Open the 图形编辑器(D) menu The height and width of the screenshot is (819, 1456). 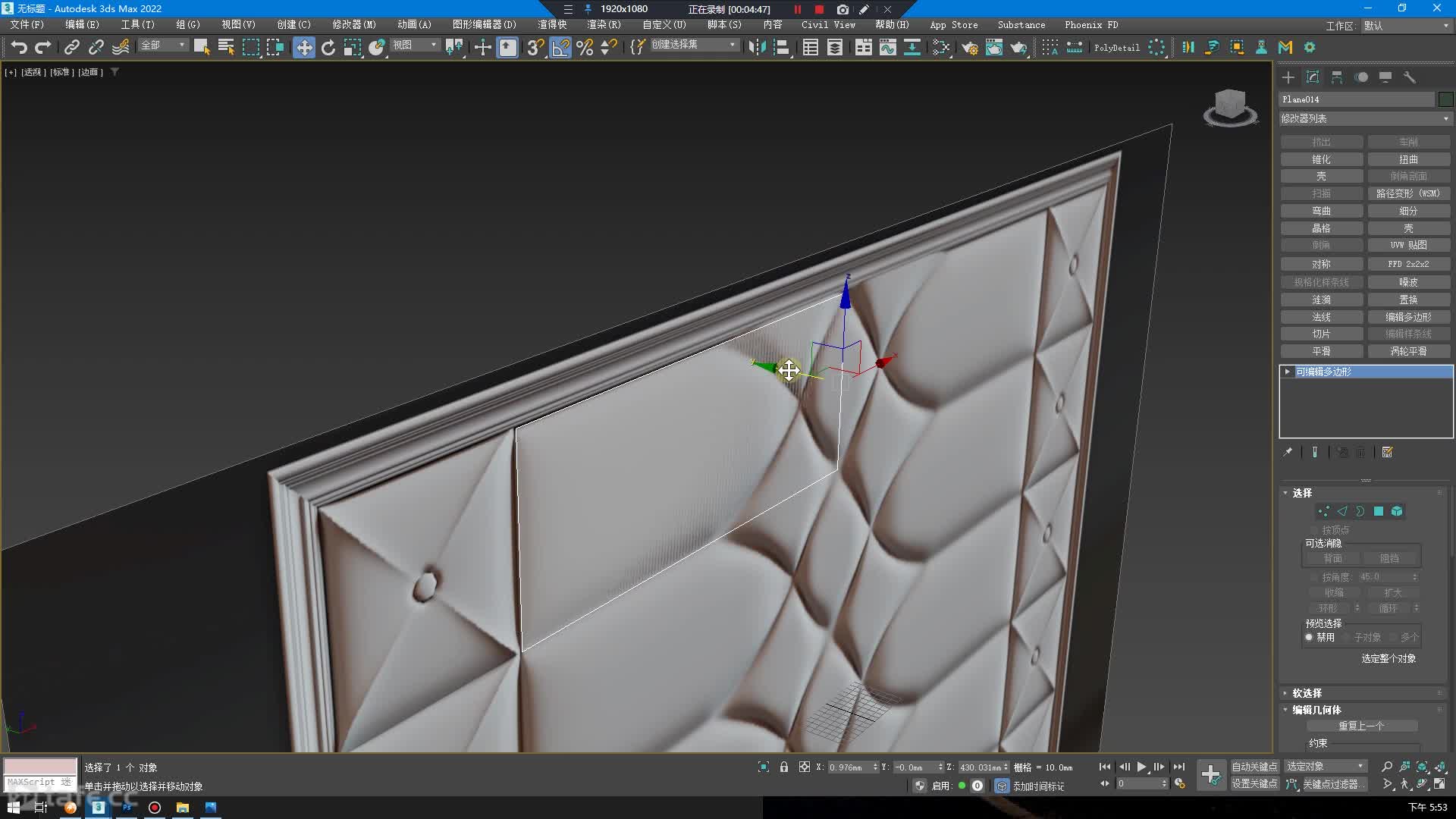484,25
